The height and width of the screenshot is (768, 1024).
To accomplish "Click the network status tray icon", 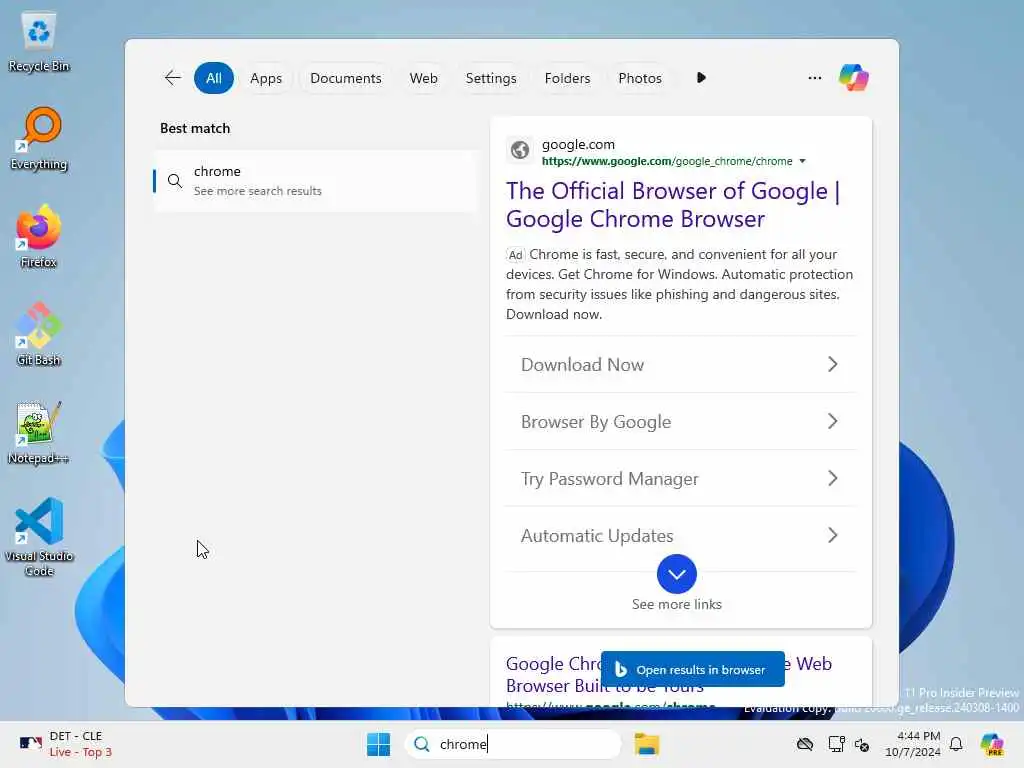I will point(862,744).
